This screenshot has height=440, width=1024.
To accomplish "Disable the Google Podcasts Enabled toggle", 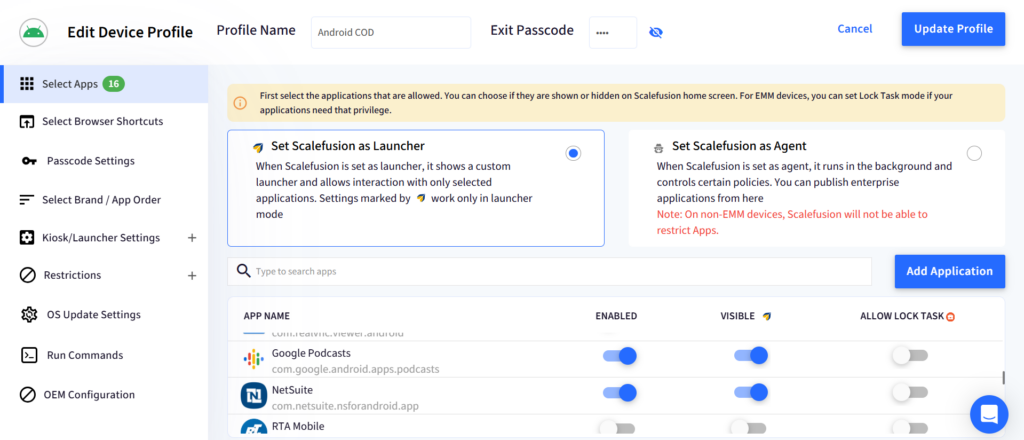I will 619,356.
